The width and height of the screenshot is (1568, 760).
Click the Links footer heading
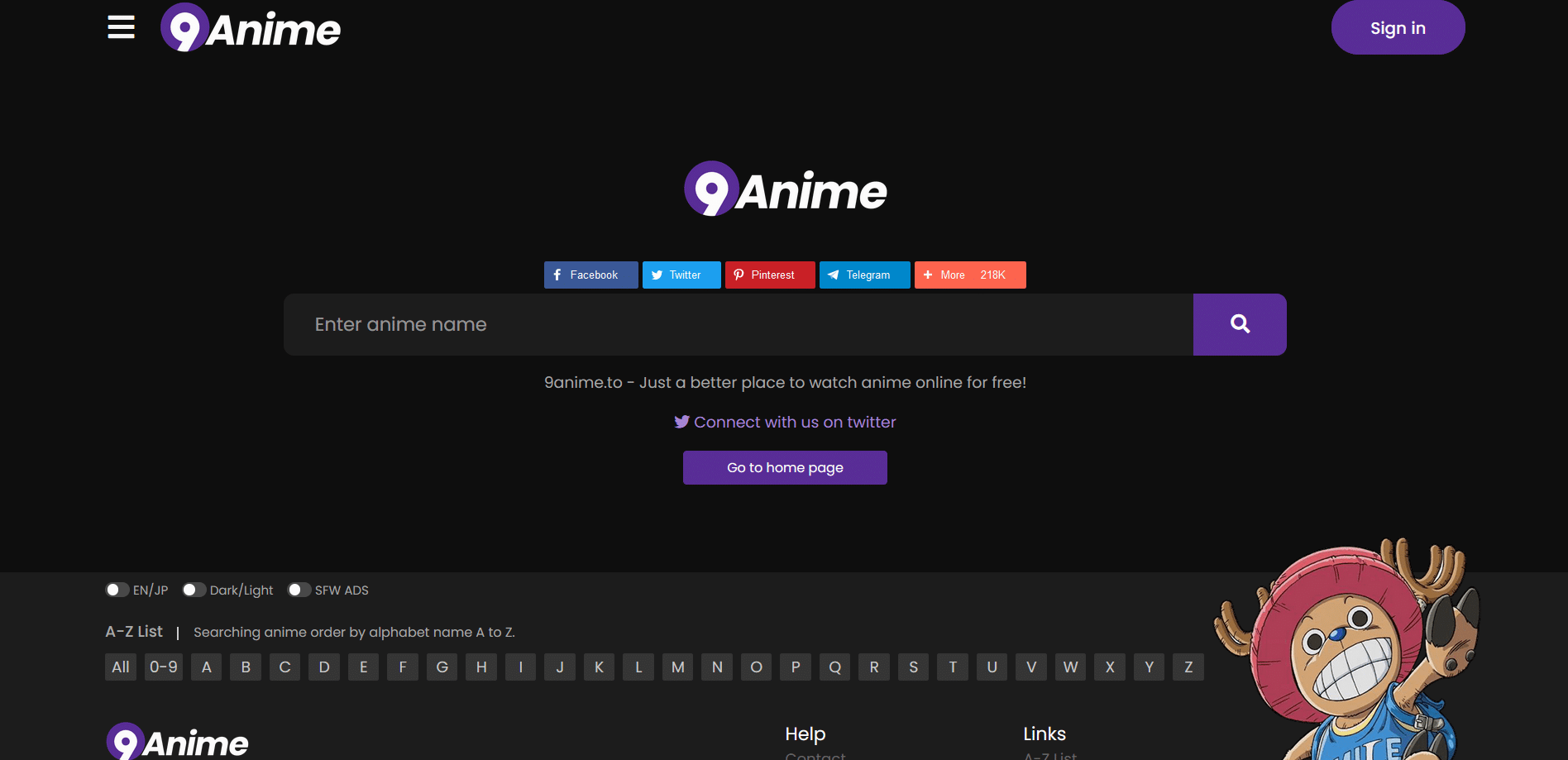[1045, 734]
